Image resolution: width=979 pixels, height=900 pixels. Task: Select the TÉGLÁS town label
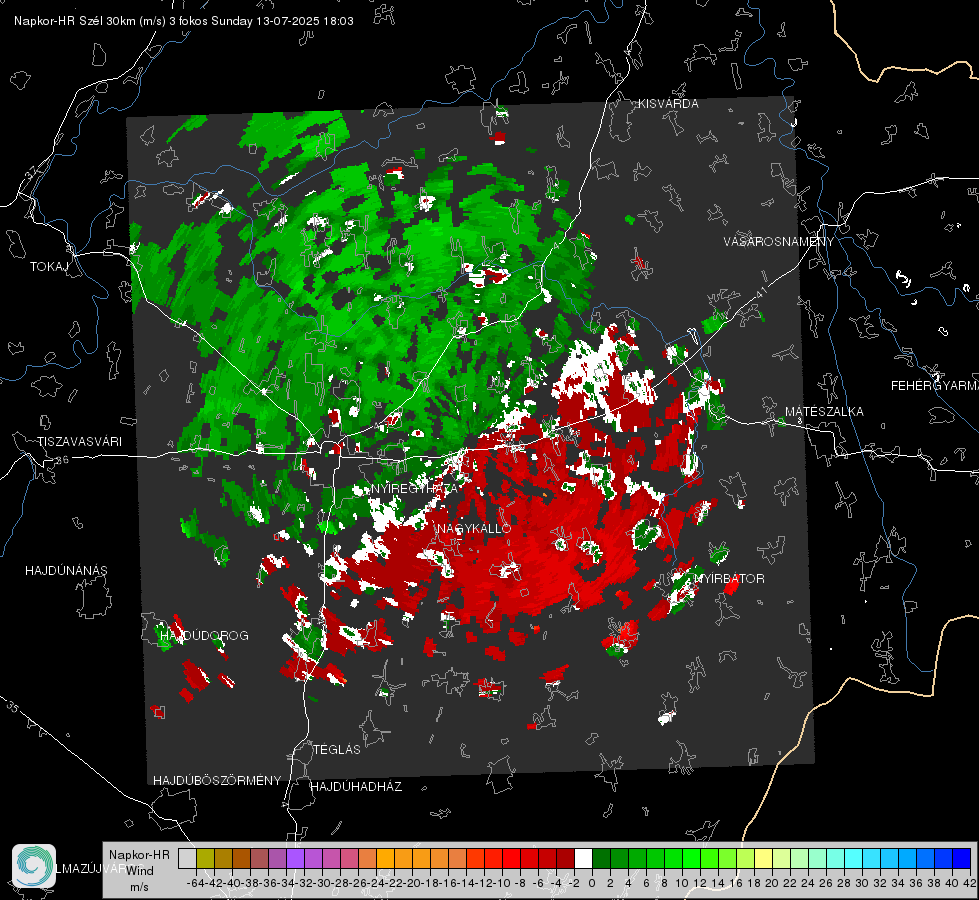coord(337,749)
